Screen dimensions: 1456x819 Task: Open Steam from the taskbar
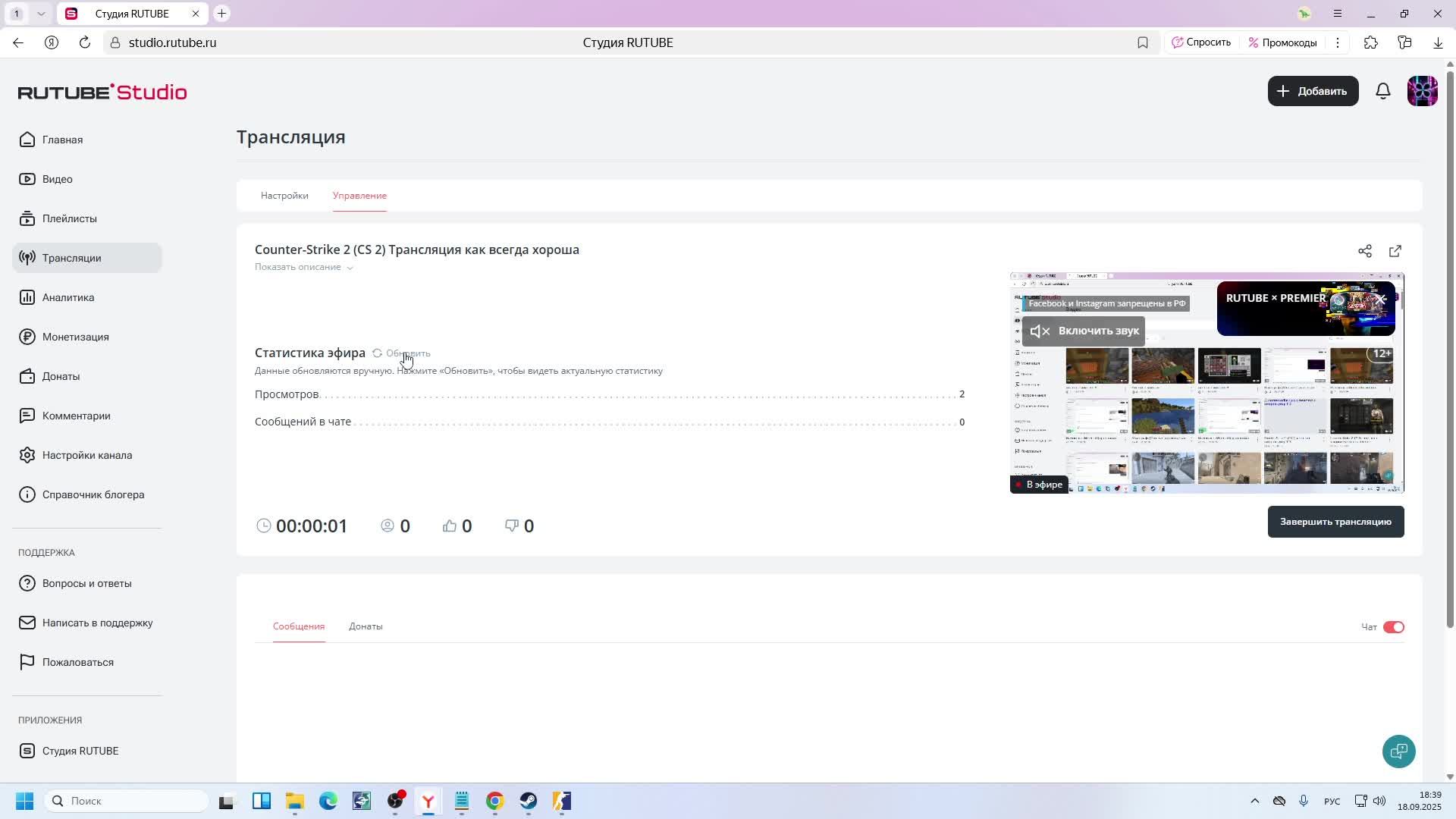tap(529, 802)
